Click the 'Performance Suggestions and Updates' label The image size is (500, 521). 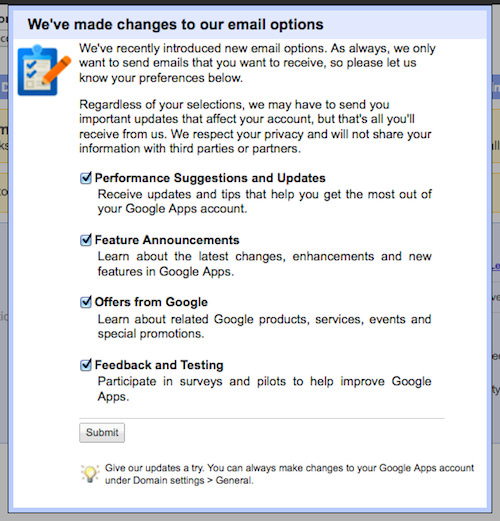coord(210,178)
